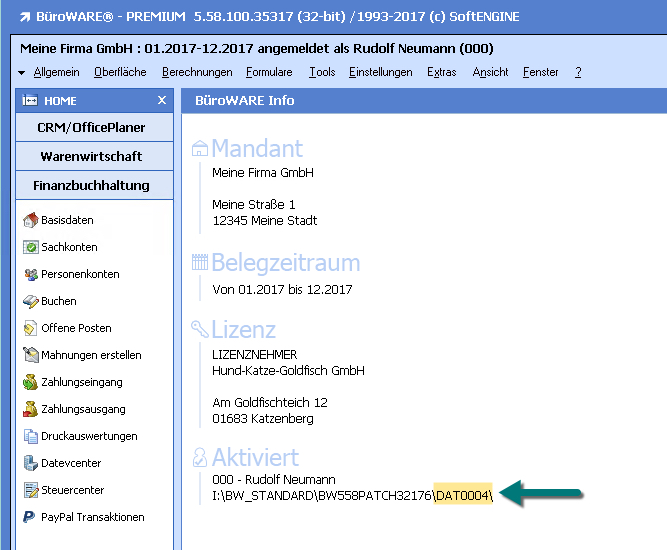
Task: Click the Personenkonten icon
Action: tap(31, 274)
